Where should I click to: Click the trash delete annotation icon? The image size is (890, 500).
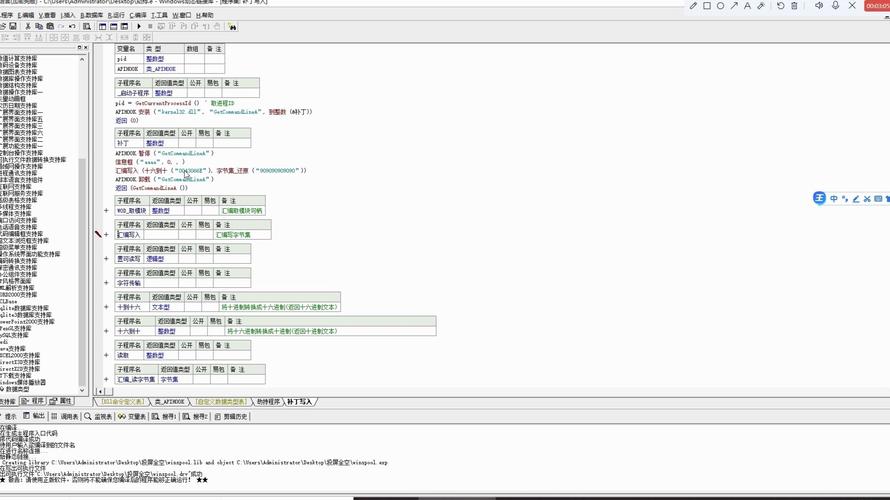pyautogui.click(x=795, y=6)
